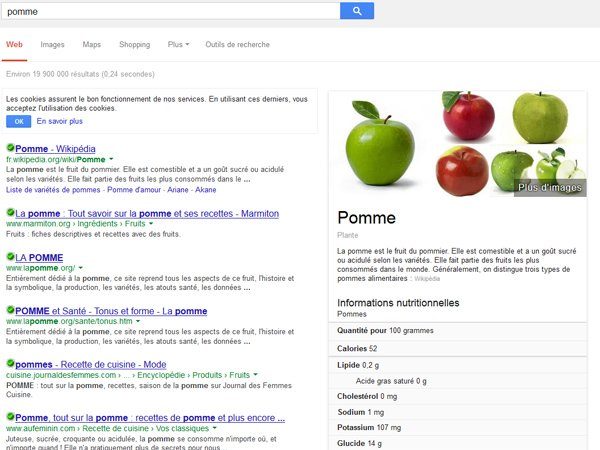Open the LA POMME result title
The image size is (600, 450).
click(39, 258)
